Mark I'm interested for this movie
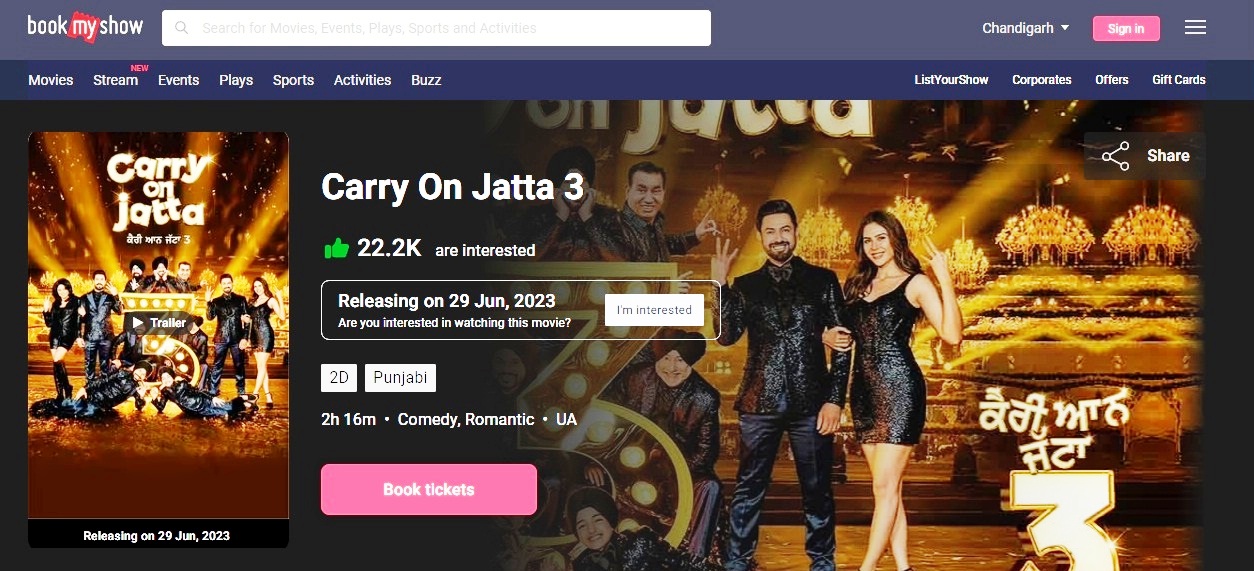The image size is (1254, 571). tap(654, 310)
